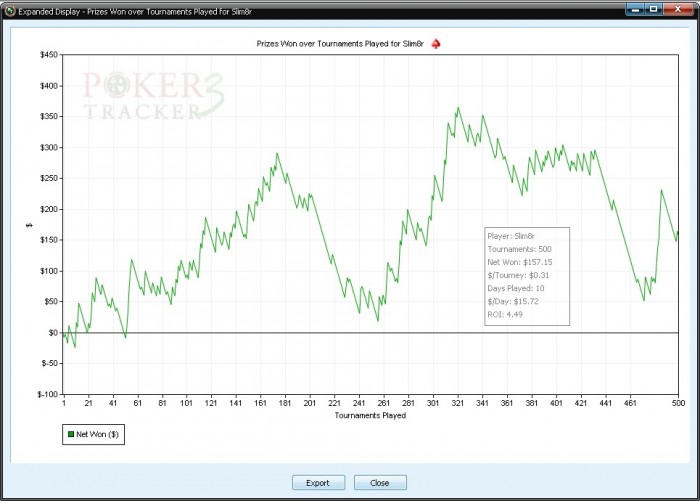Click the Net Won ($) legend label
The width and height of the screenshot is (700, 501).
97,434
